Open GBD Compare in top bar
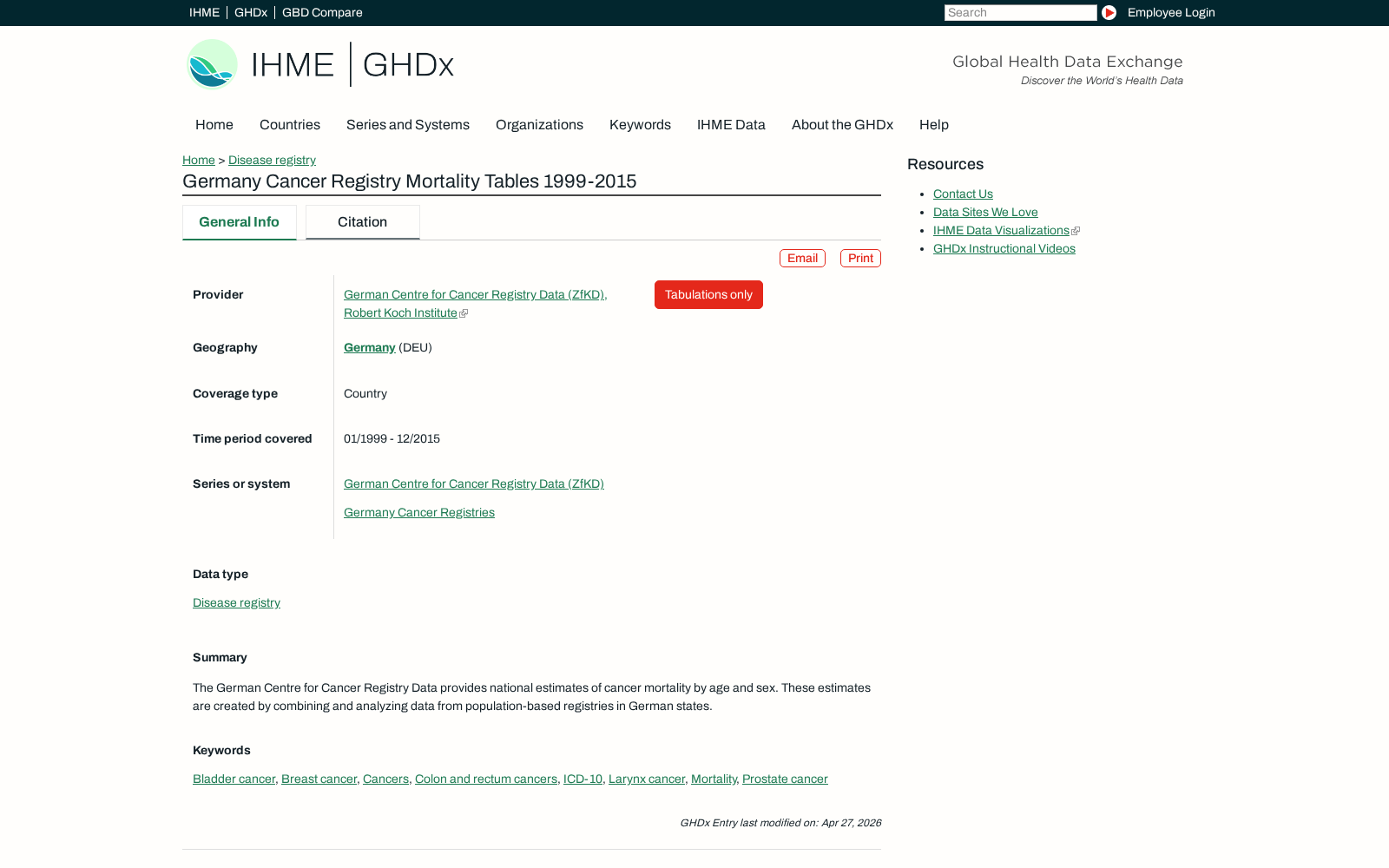The image size is (1389, 868). point(322,13)
